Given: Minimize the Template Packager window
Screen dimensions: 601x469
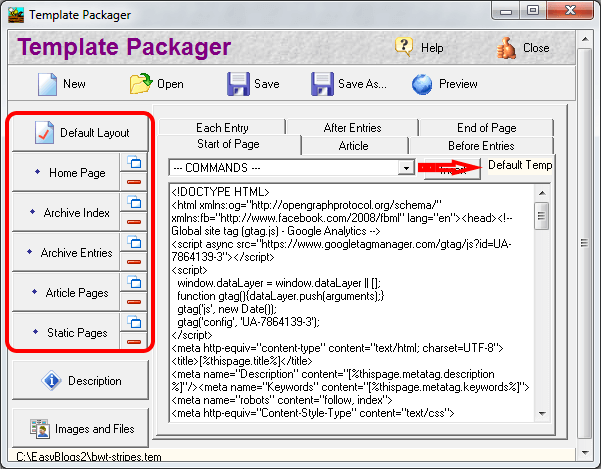Looking at the screenshot, I should click(506, 11).
